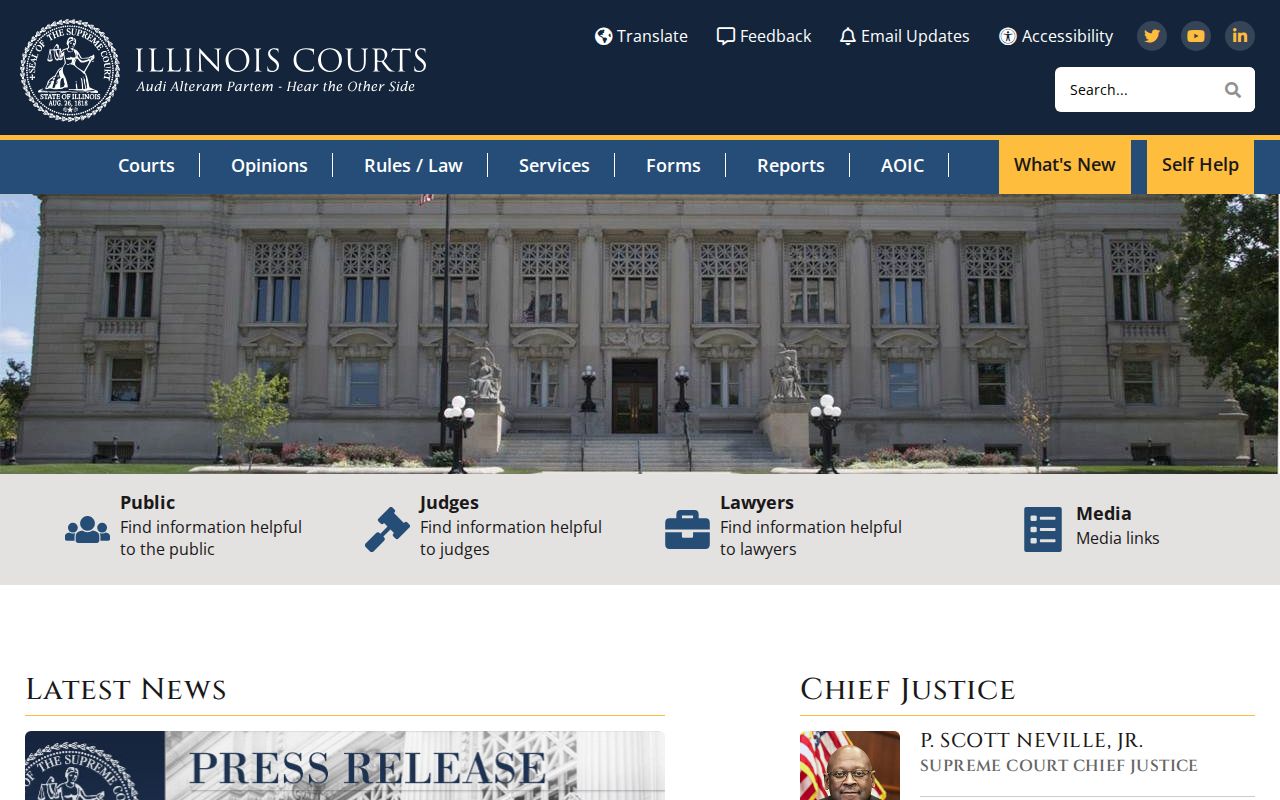Click the Press Release news thumbnail
1280x800 pixels.
pyautogui.click(x=345, y=765)
